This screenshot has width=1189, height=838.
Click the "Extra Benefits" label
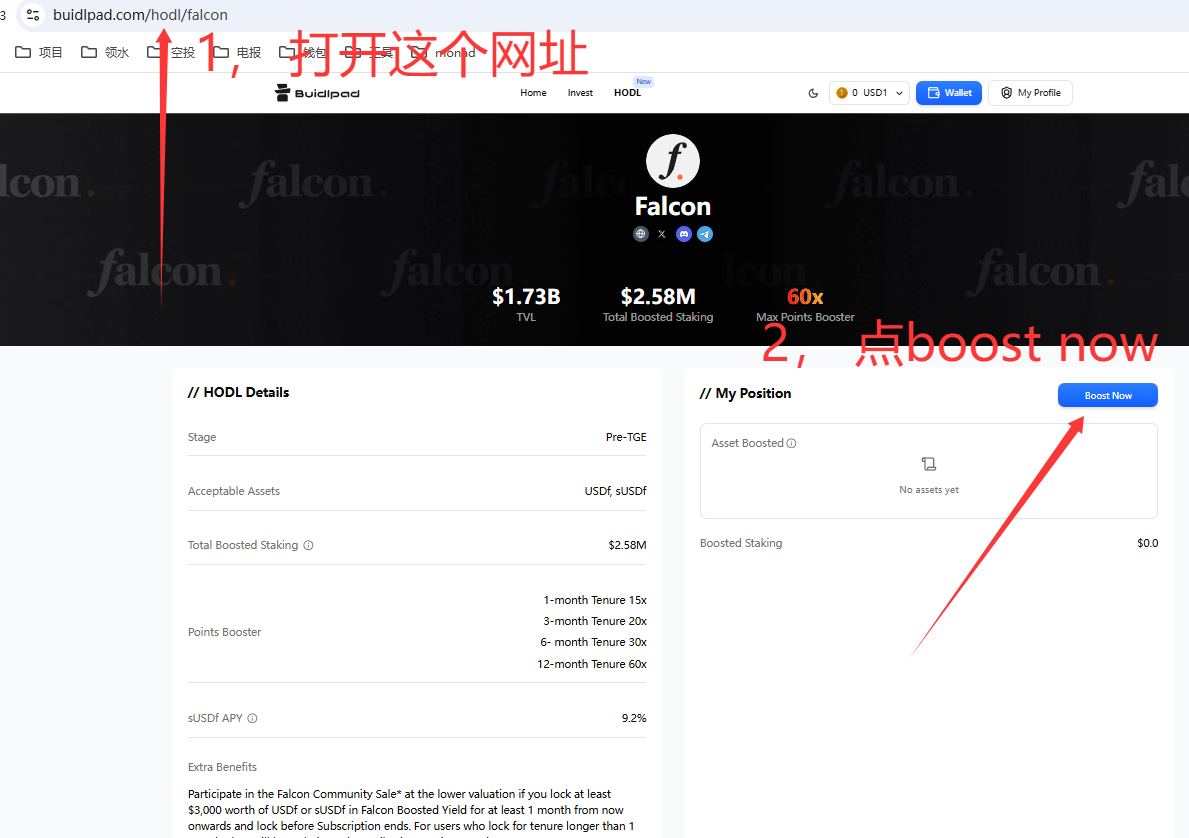coord(222,767)
